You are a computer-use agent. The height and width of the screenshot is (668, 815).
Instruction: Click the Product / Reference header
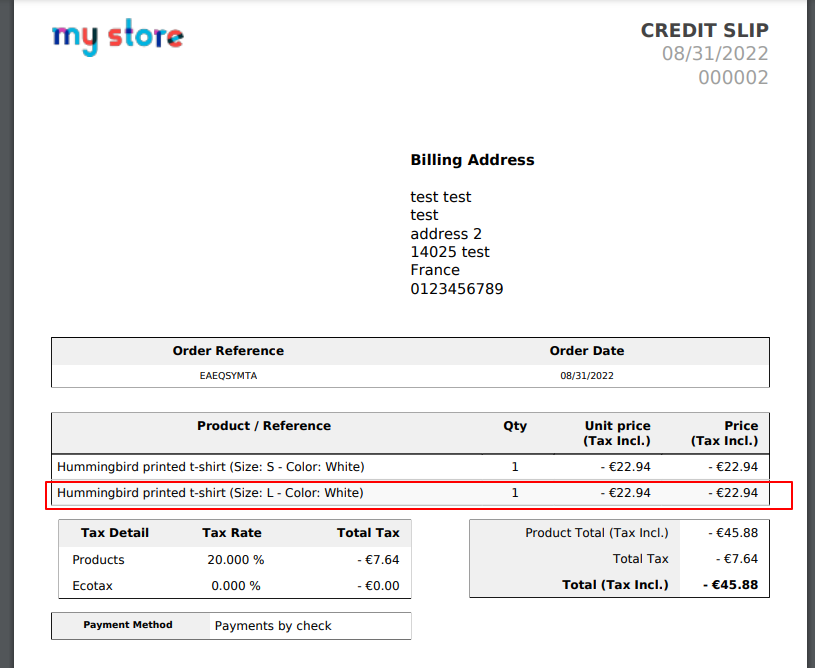click(264, 426)
